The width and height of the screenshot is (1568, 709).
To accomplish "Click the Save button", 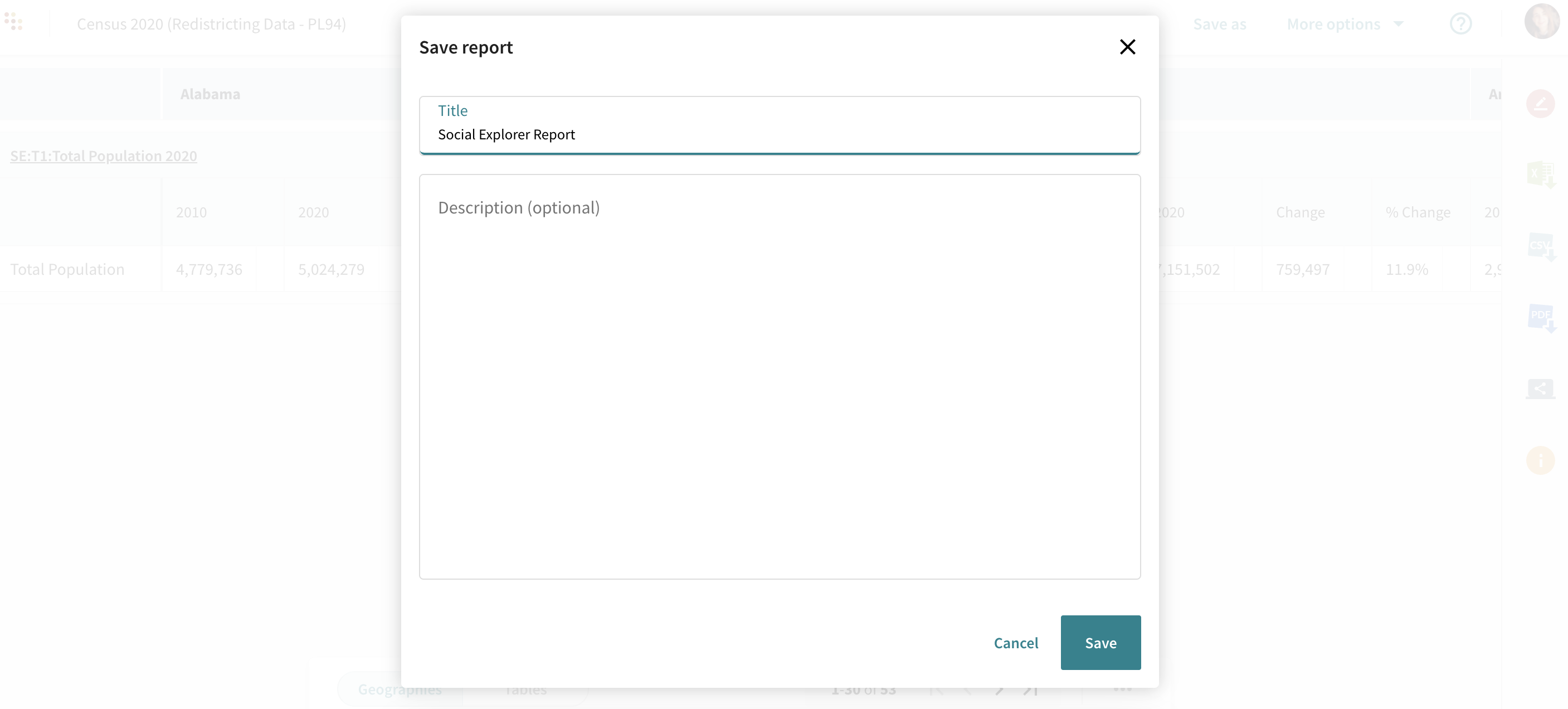I will (1100, 643).
